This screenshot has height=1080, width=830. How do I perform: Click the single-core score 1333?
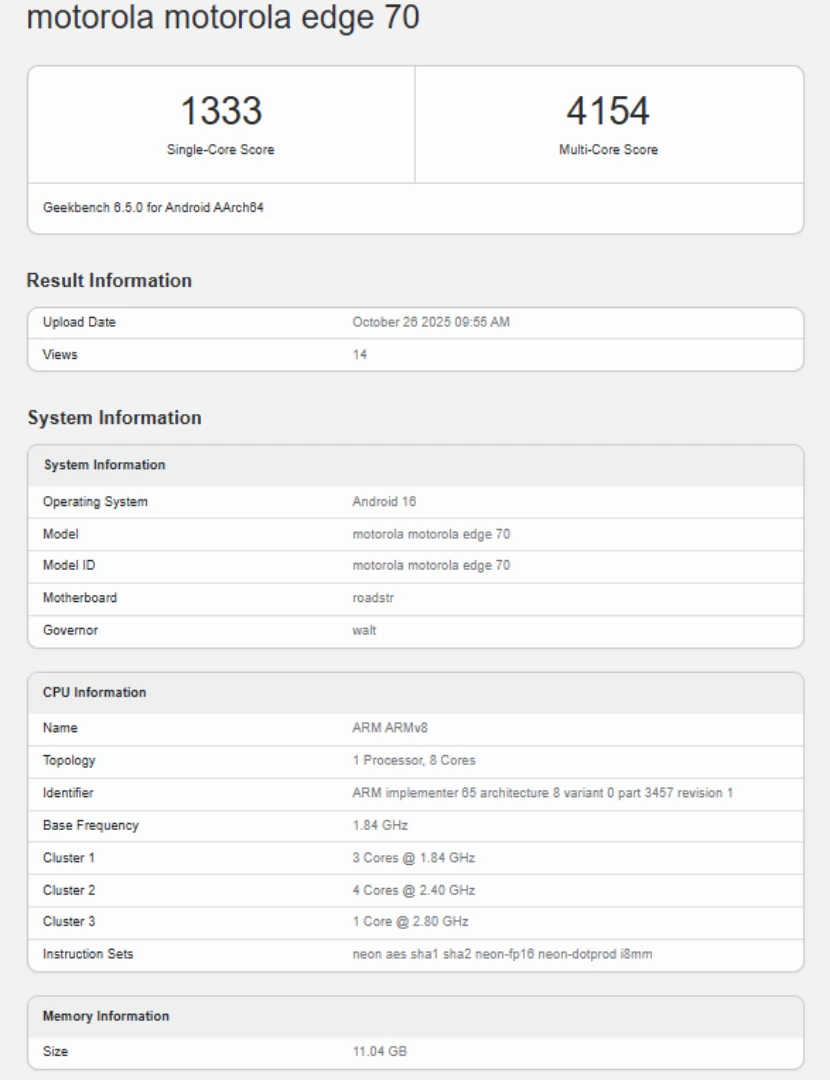(220, 111)
